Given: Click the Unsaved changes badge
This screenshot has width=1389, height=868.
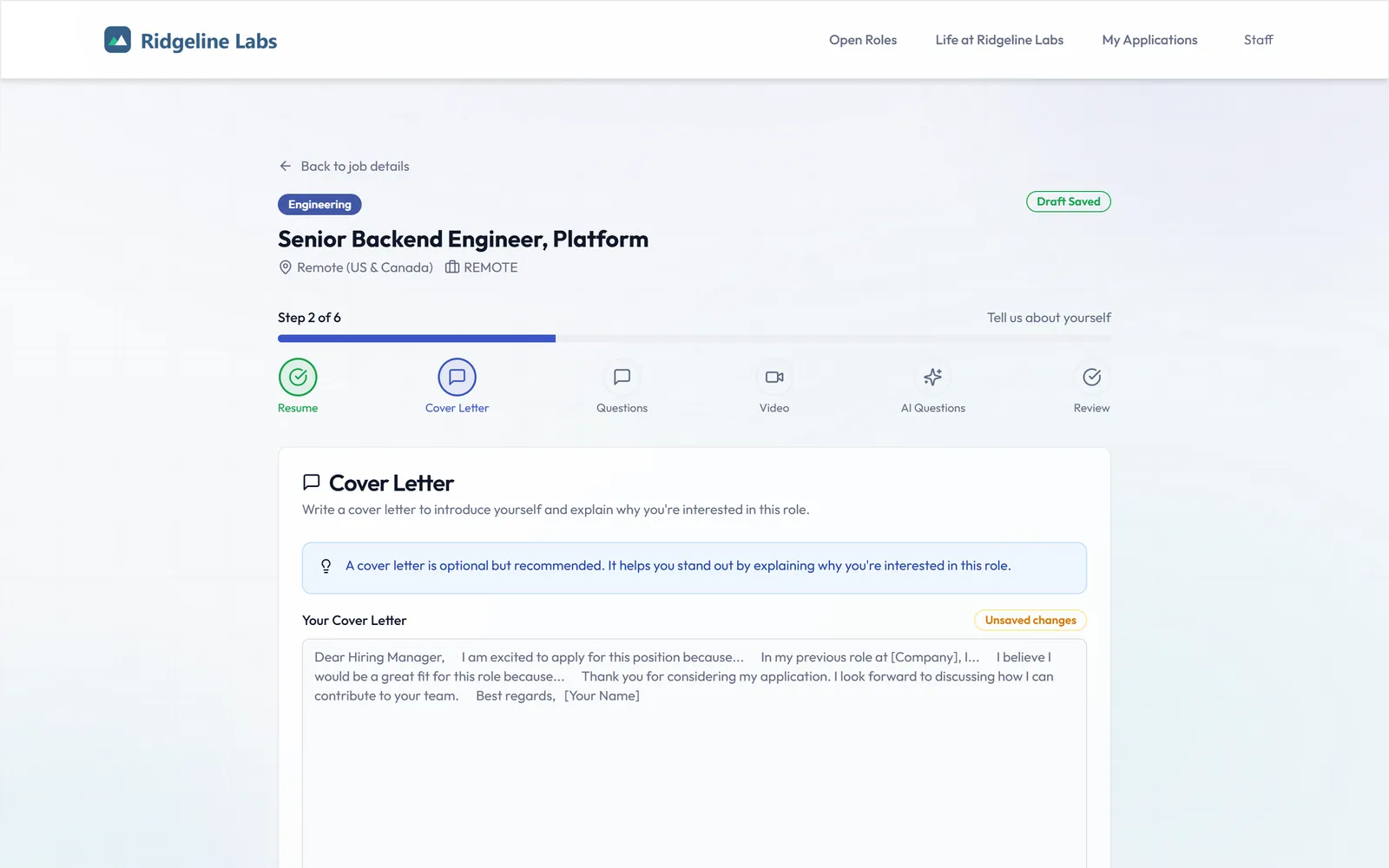Looking at the screenshot, I should tap(1030, 620).
